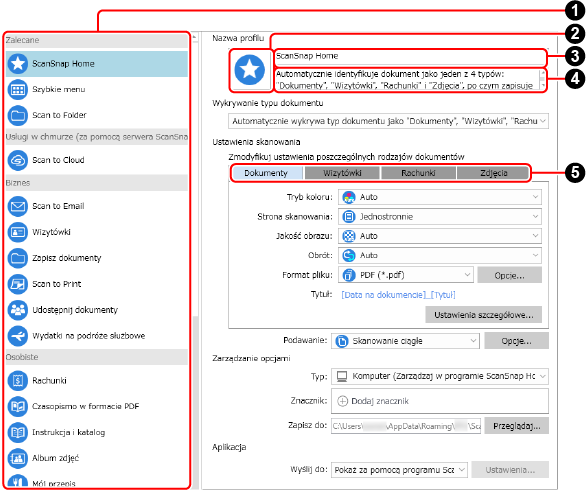Click the Przeglądaj button
The height and width of the screenshot is (492, 586).
coord(516,426)
